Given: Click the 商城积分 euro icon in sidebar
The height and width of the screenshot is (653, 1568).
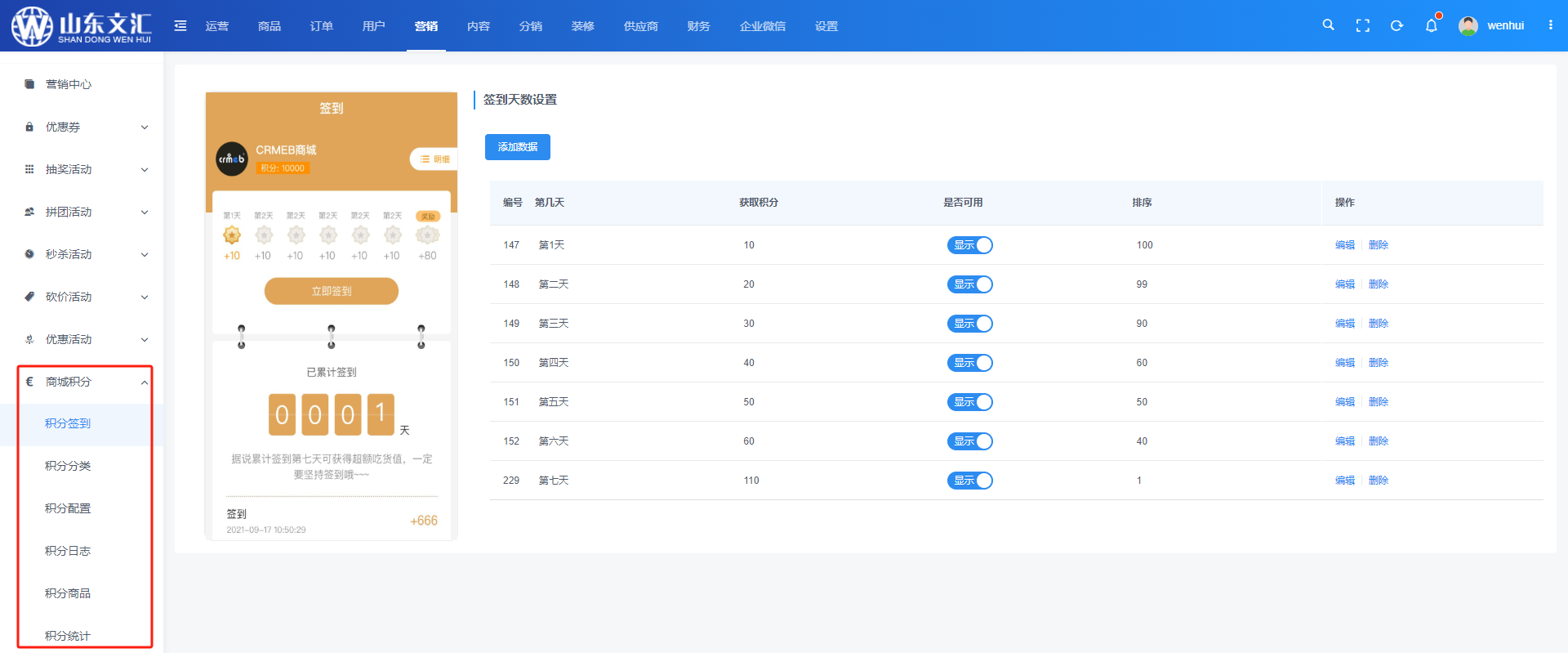Looking at the screenshot, I should coord(29,382).
